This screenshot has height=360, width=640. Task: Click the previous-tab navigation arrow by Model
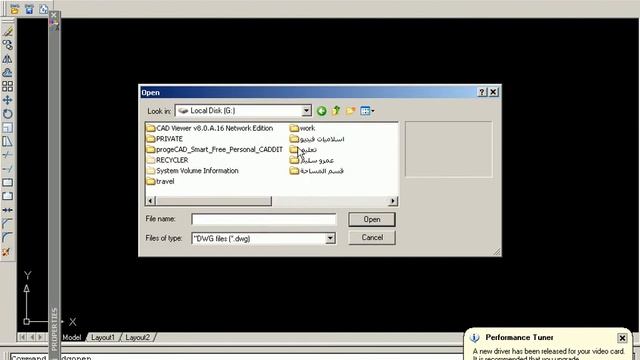click(x=31, y=337)
